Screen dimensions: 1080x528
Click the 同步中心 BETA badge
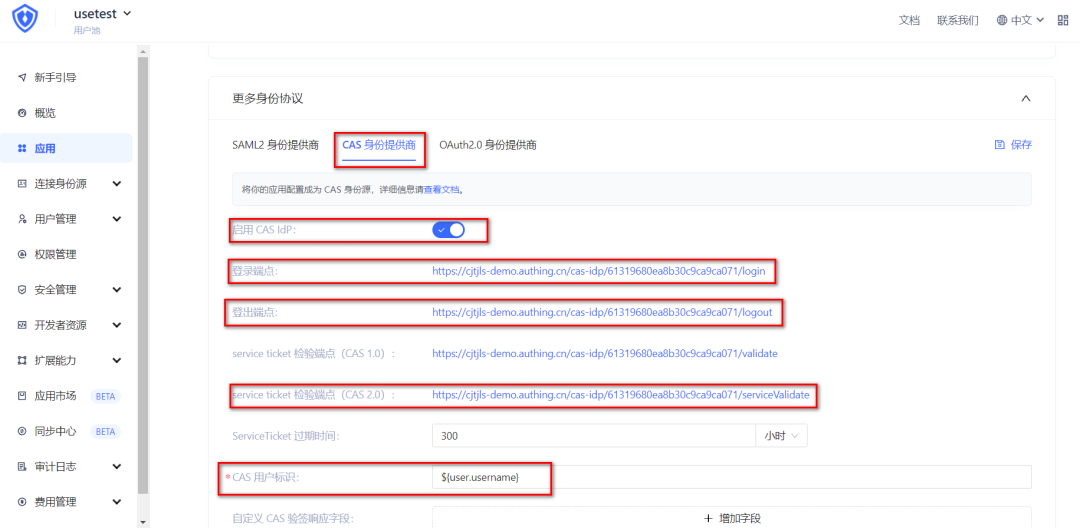(105, 432)
